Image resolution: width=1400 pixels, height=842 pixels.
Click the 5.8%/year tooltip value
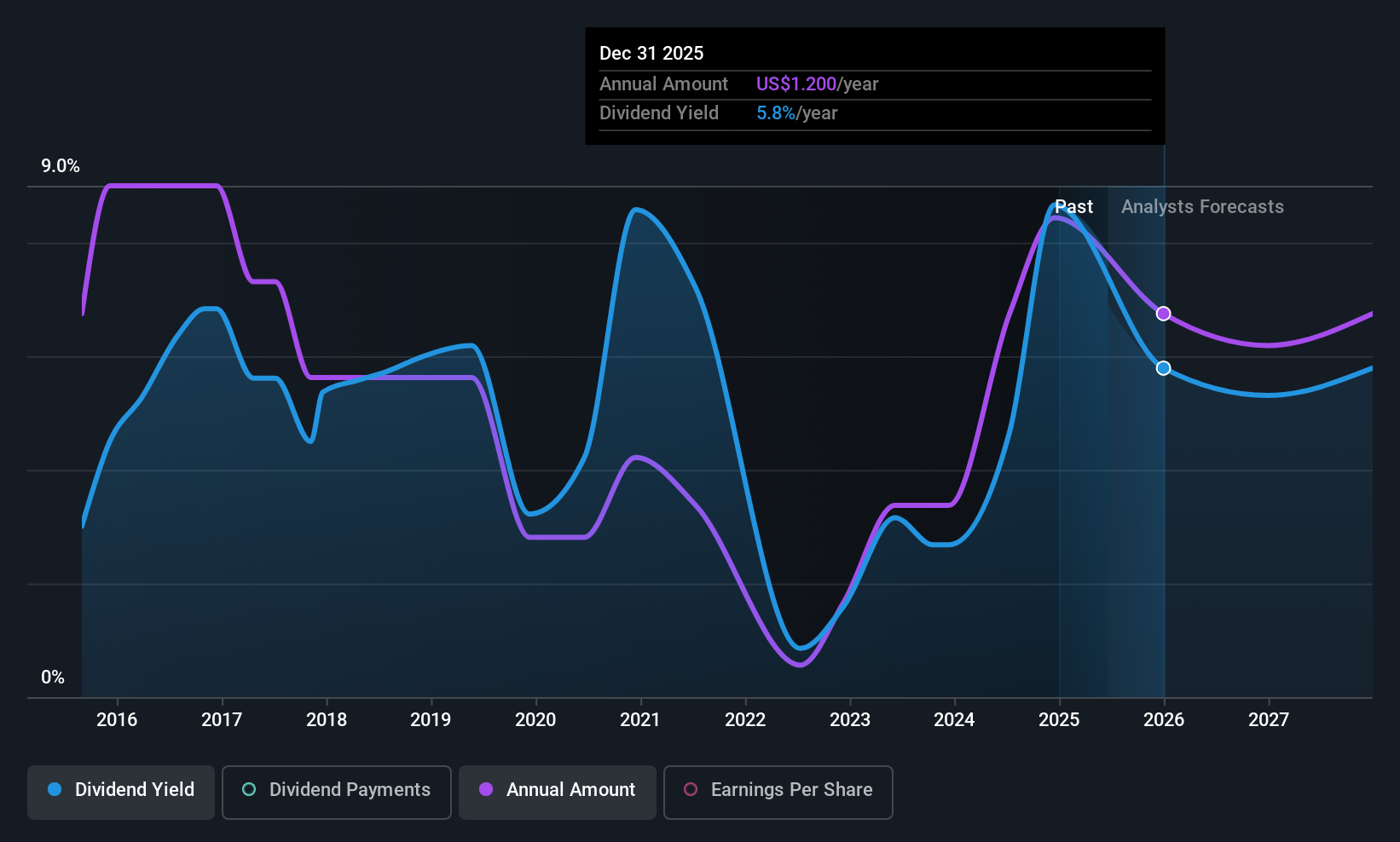pos(797,113)
